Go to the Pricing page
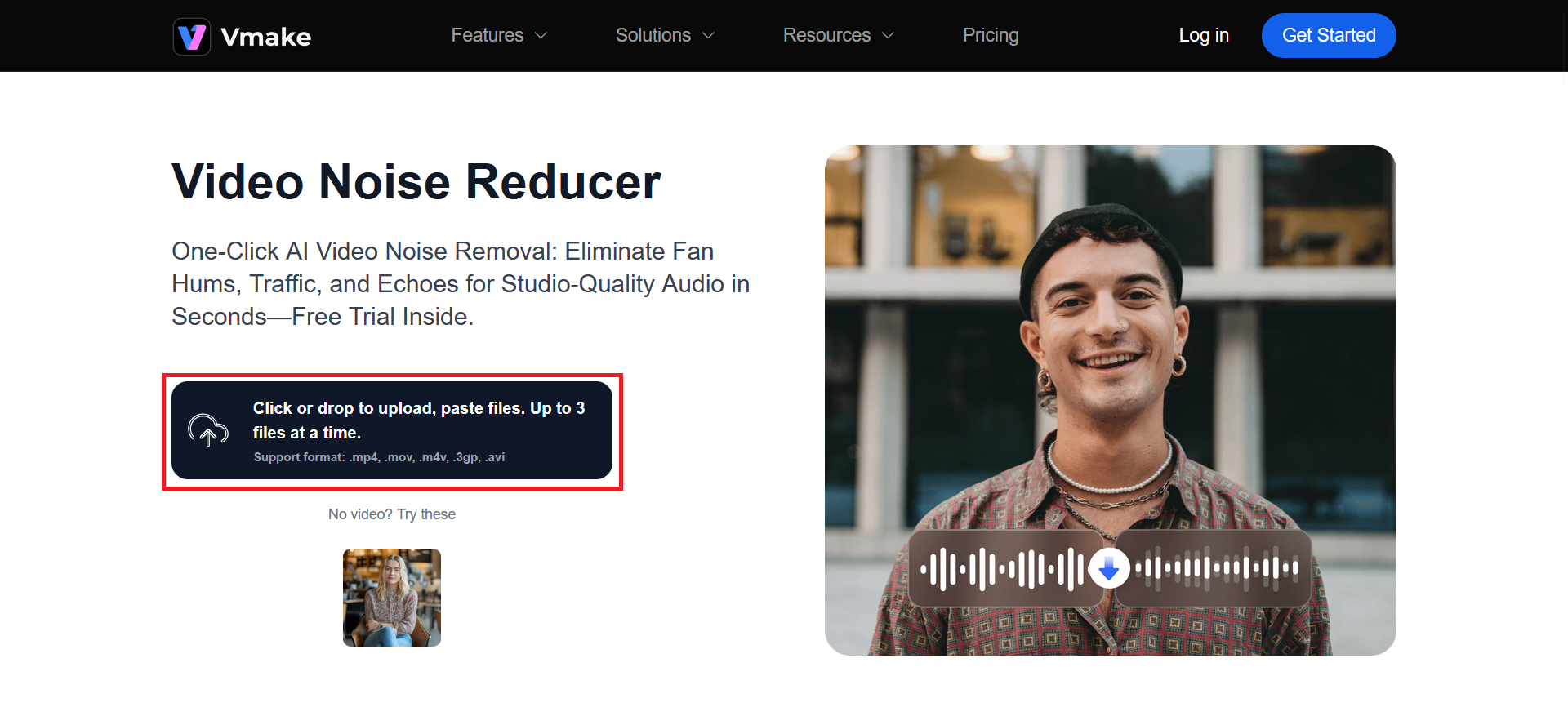 point(990,36)
